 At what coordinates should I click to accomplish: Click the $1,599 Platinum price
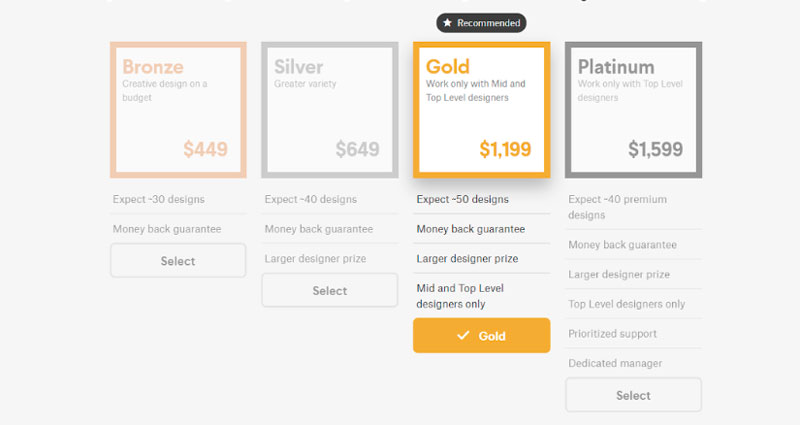[655, 149]
